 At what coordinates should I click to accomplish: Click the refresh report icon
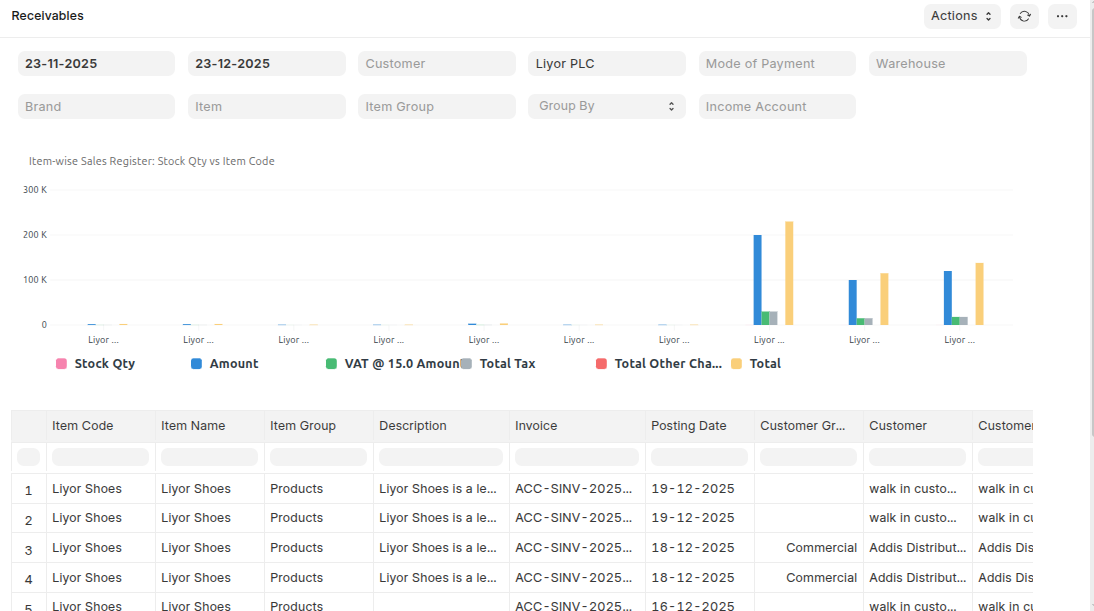[x=1024, y=16]
